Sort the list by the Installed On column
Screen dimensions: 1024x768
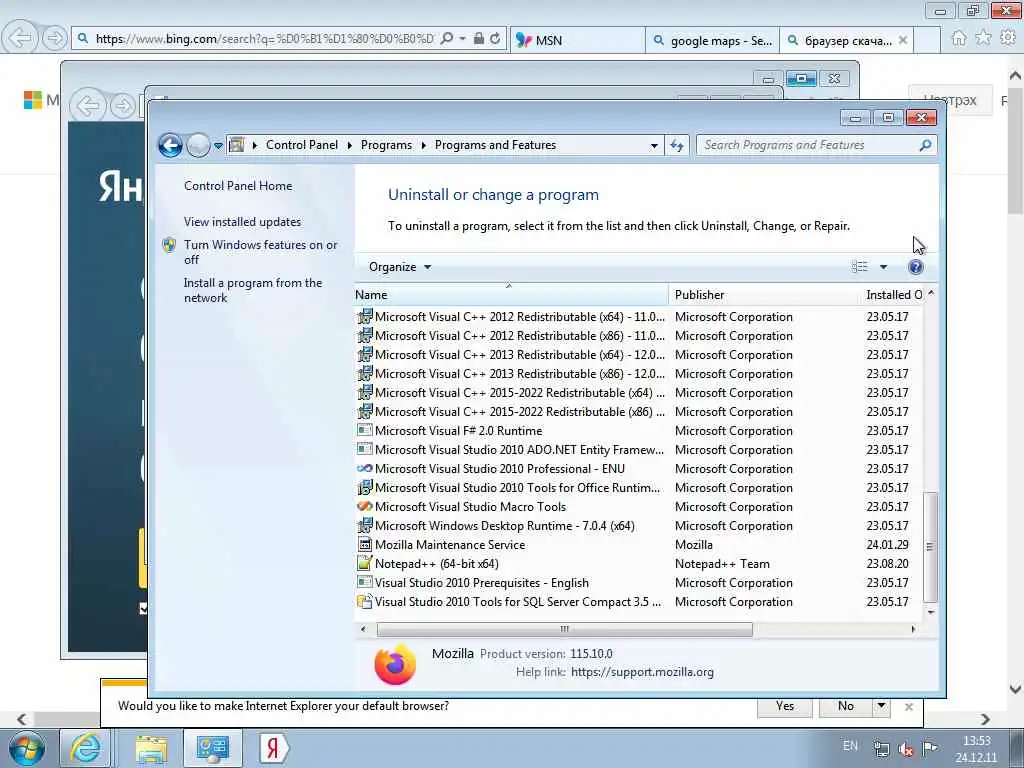point(893,295)
